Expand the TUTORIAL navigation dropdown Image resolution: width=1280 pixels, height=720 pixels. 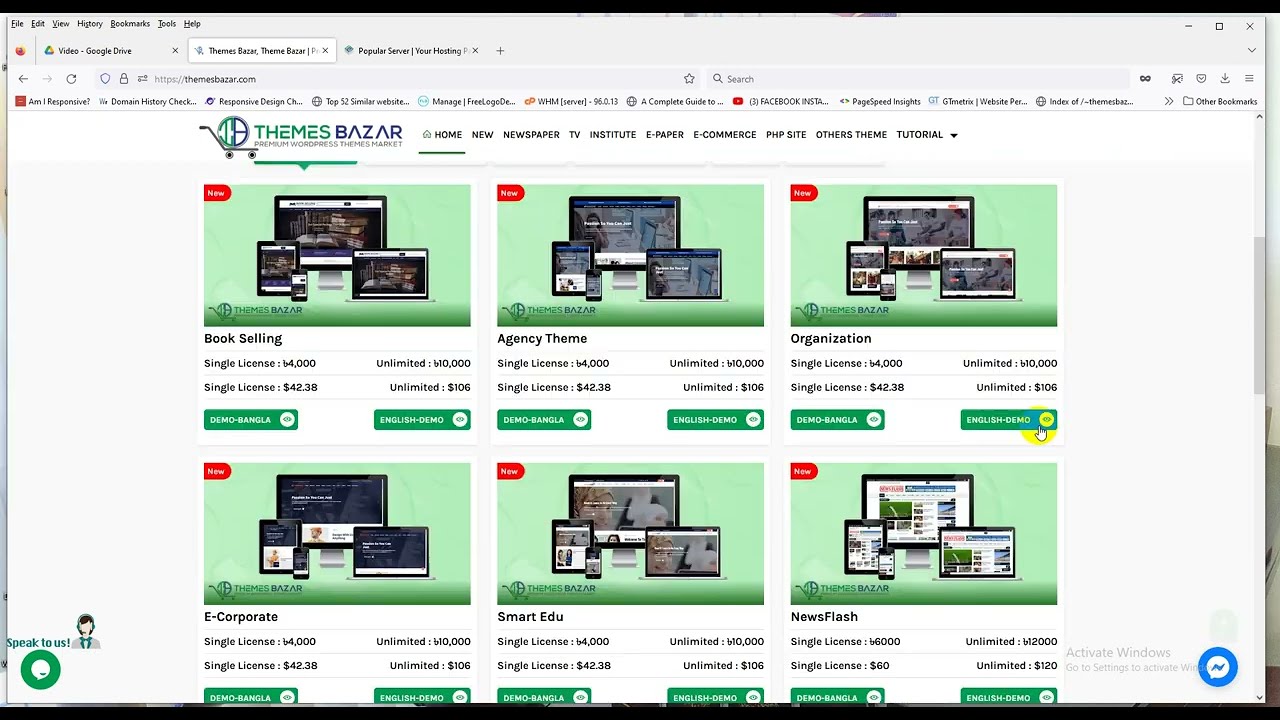click(927, 135)
